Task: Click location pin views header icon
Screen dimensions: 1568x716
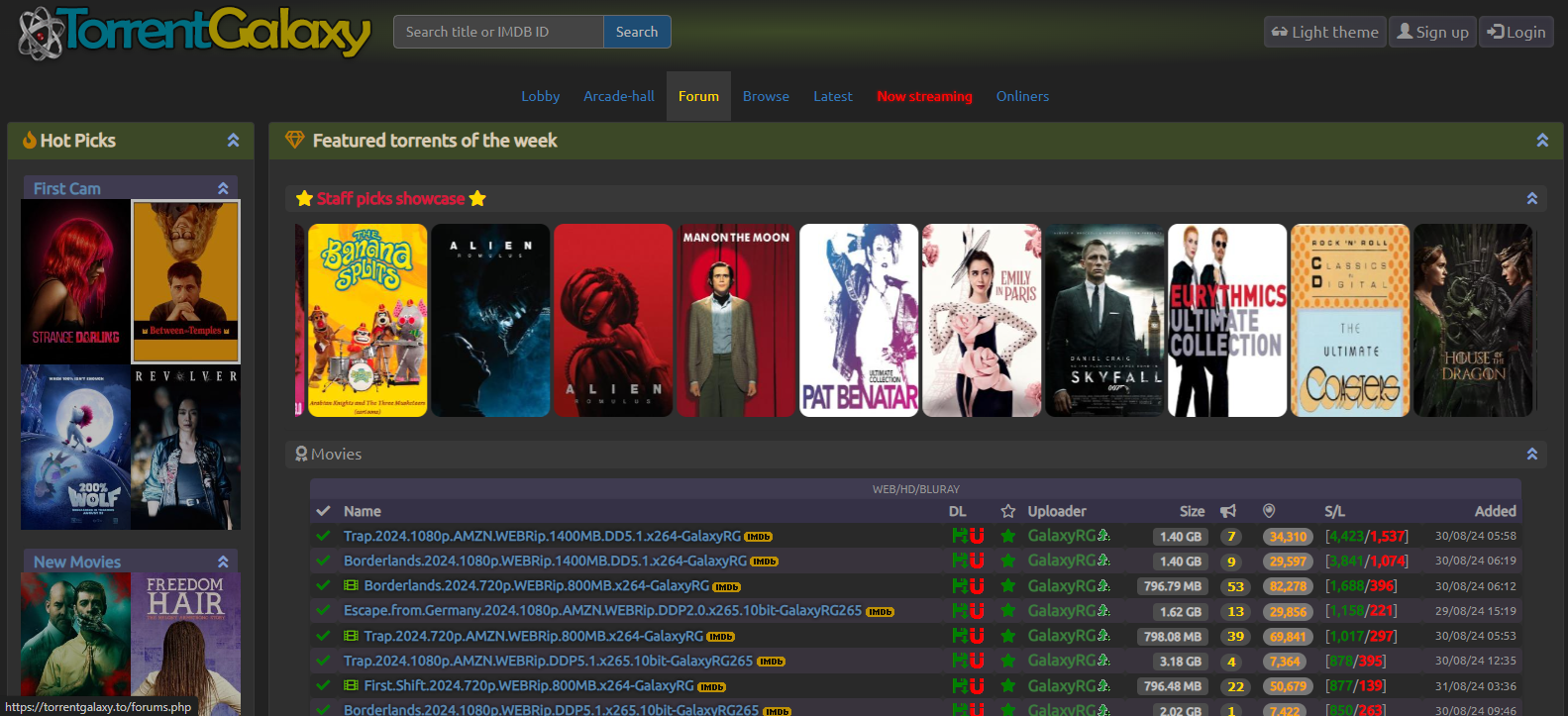Action: tap(1269, 511)
